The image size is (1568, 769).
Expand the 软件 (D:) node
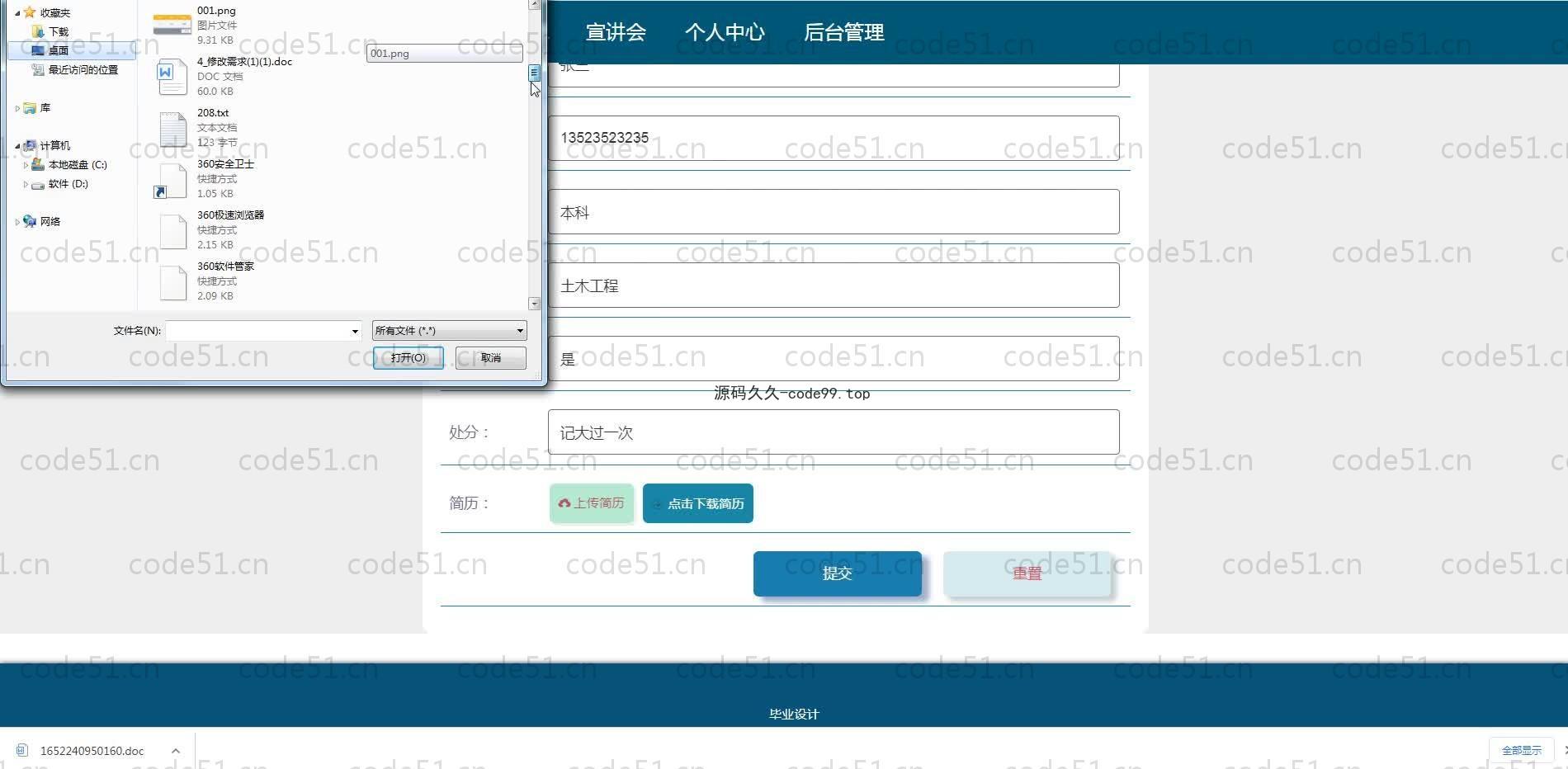(26, 184)
